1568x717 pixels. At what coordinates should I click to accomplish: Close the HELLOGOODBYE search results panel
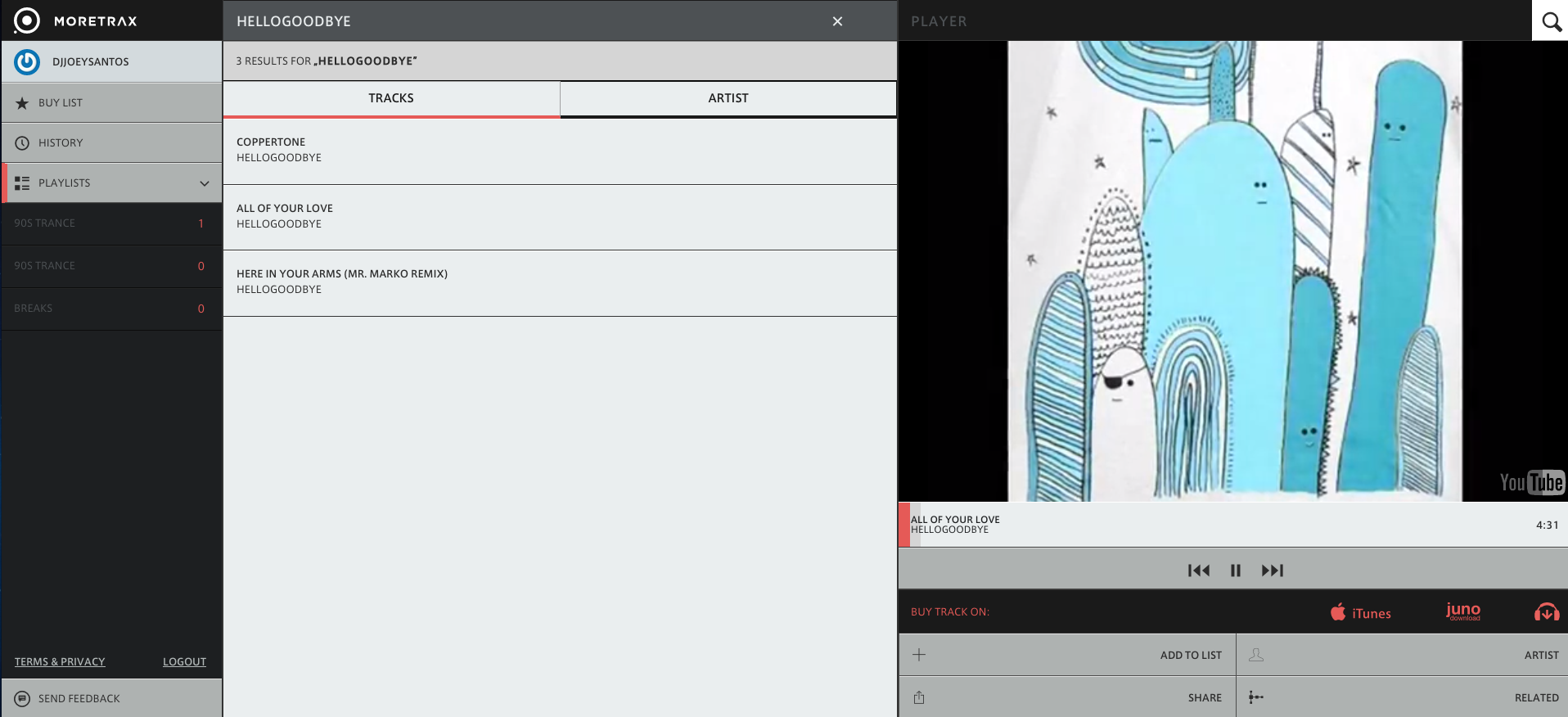[x=837, y=21]
